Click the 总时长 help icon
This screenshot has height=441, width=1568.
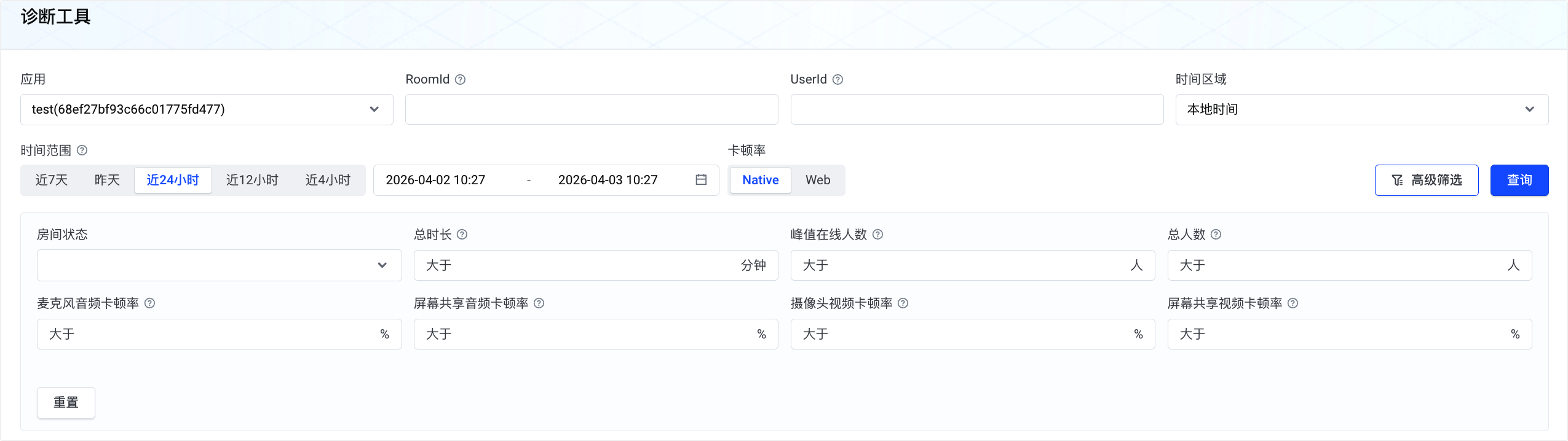(x=462, y=234)
